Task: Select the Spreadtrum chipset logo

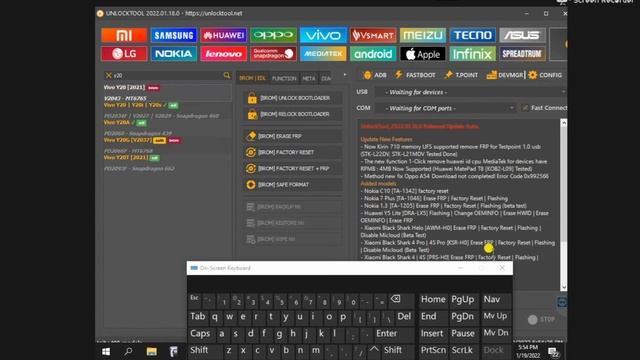Action: tap(522, 53)
